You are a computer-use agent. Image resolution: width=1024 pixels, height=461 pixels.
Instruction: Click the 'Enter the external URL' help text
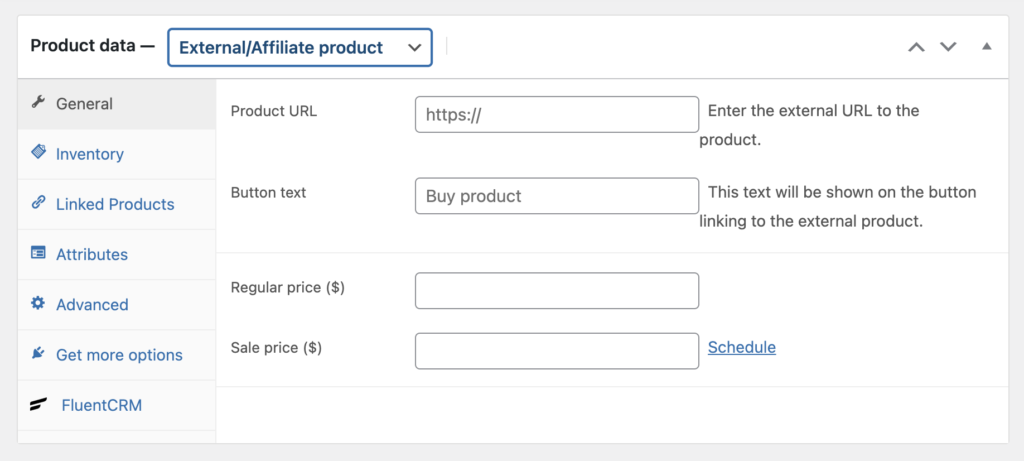point(810,125)
